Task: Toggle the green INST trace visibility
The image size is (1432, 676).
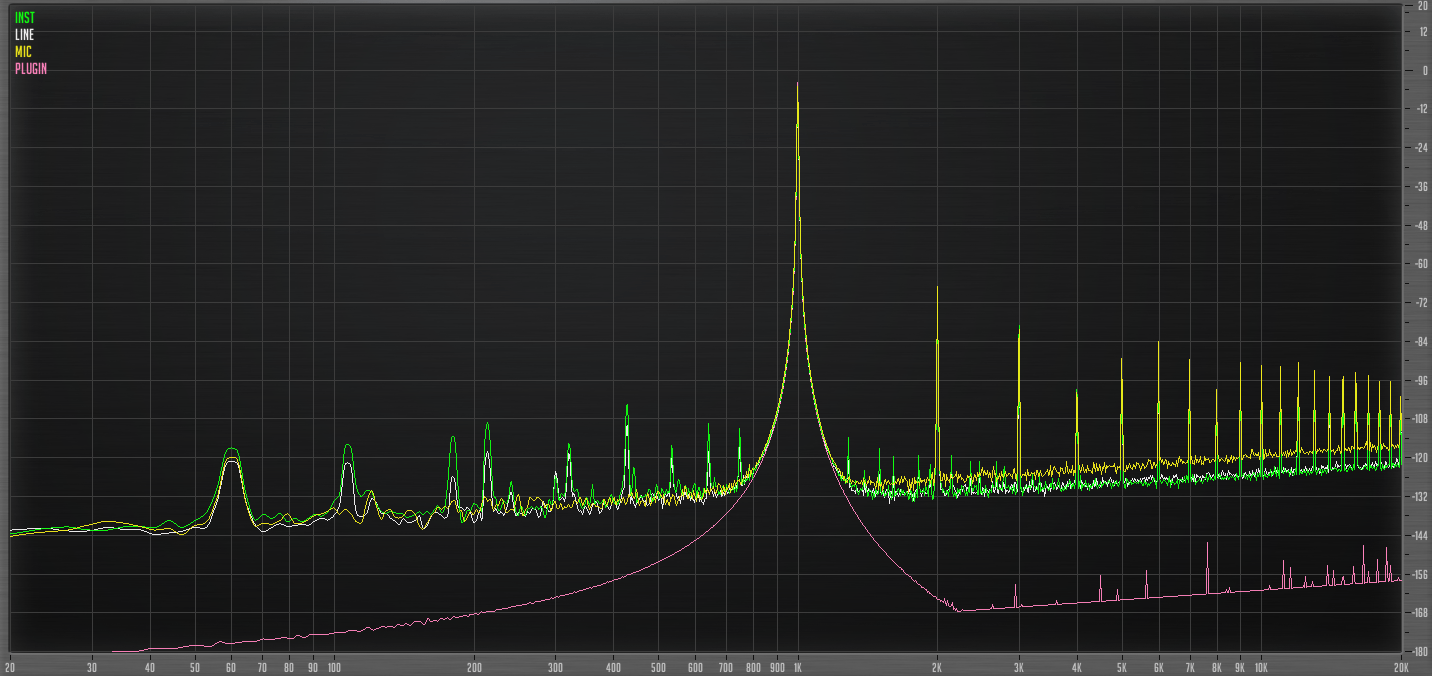Action: 25,17
